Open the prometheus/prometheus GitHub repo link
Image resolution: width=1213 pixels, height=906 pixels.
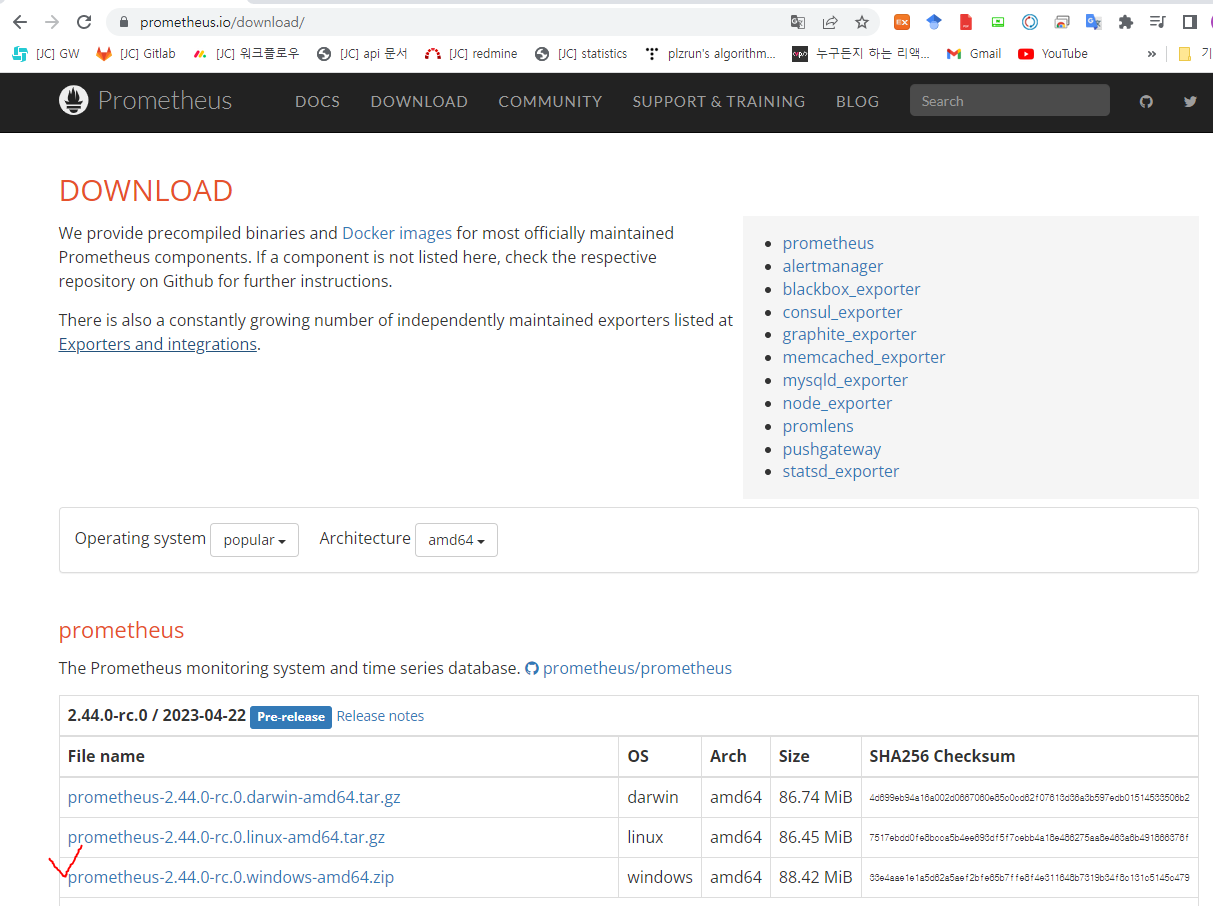click(637, 668)
